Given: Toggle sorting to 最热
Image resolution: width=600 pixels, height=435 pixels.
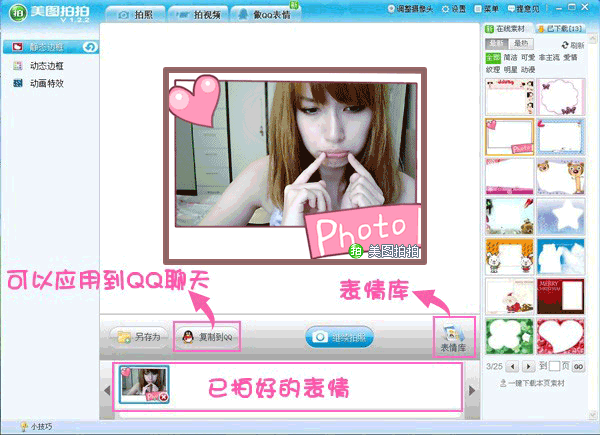Looking at the screenshot, I should click(521, 44).
